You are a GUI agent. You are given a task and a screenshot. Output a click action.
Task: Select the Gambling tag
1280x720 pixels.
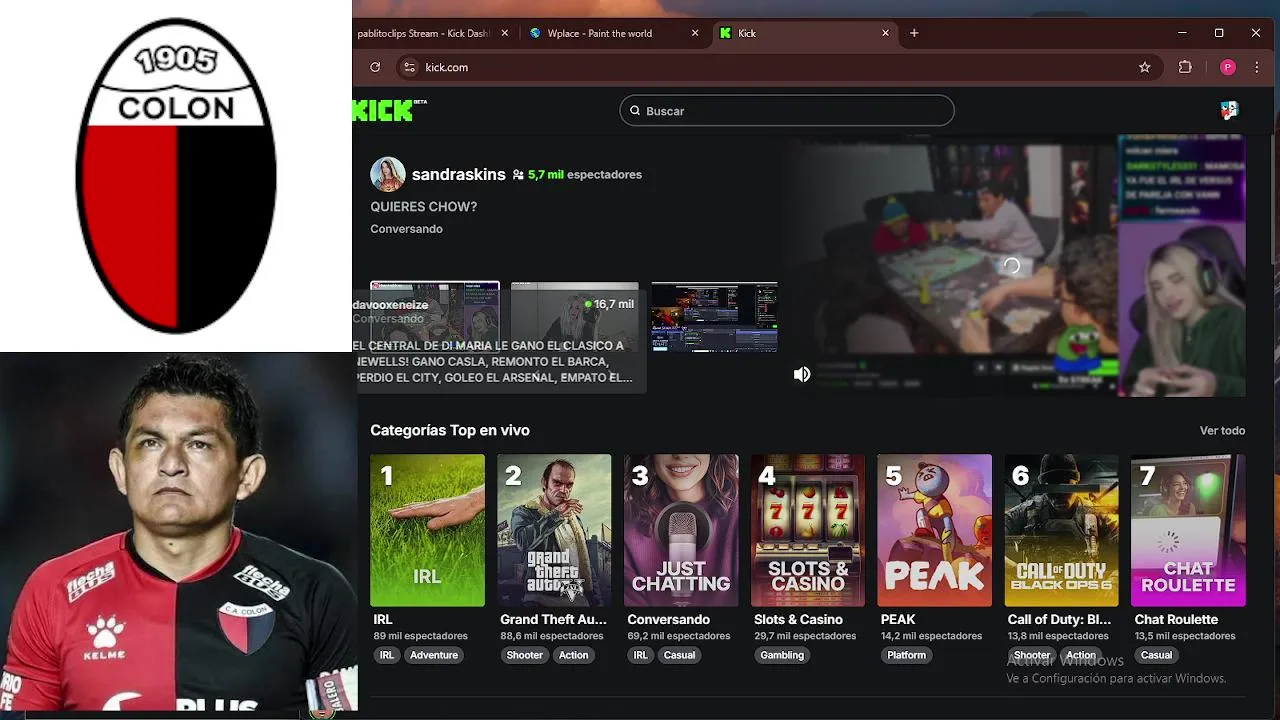782,655
